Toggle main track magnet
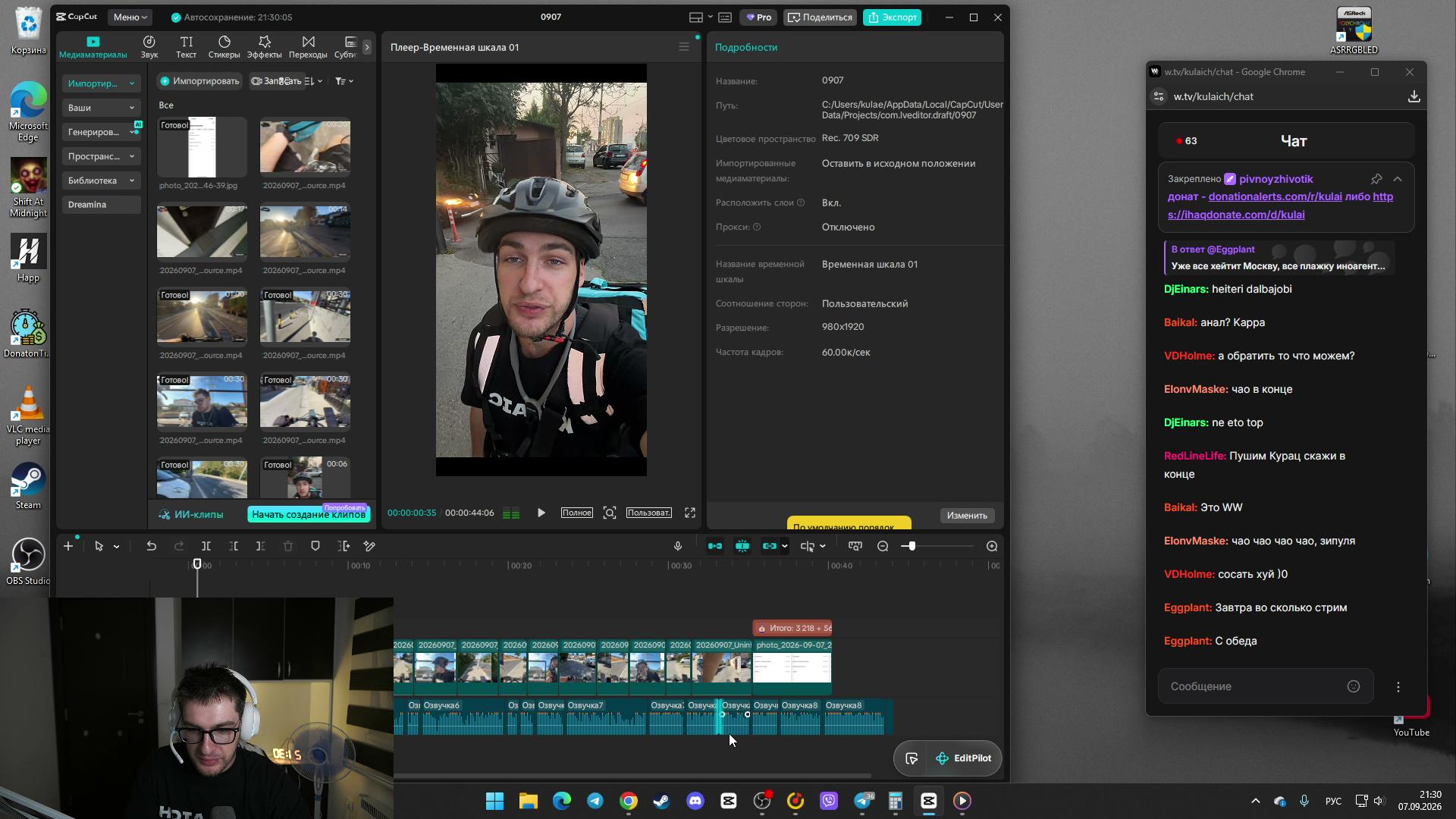The image size is (1456, 819). [715, 546]
